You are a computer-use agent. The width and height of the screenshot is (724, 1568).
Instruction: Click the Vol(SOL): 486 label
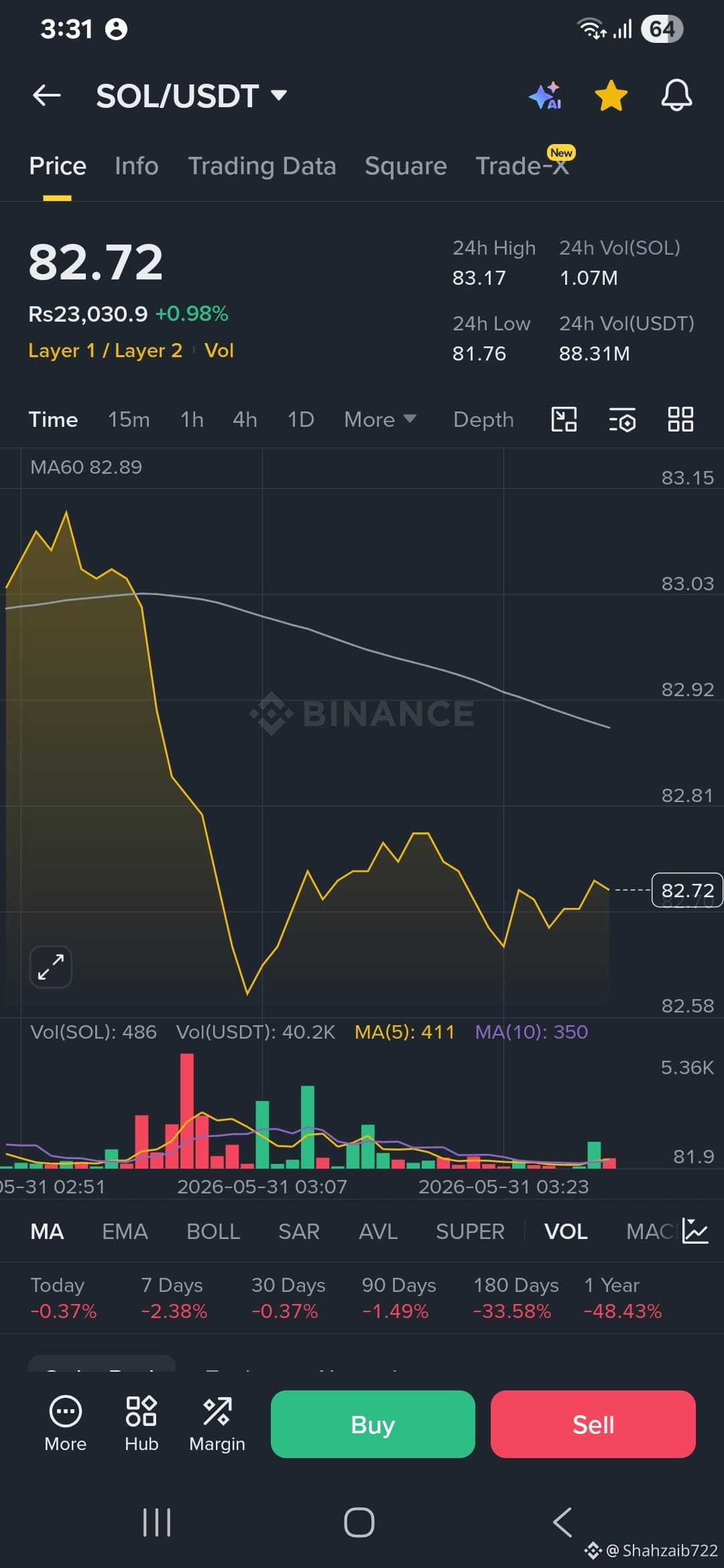(93, 1032)
